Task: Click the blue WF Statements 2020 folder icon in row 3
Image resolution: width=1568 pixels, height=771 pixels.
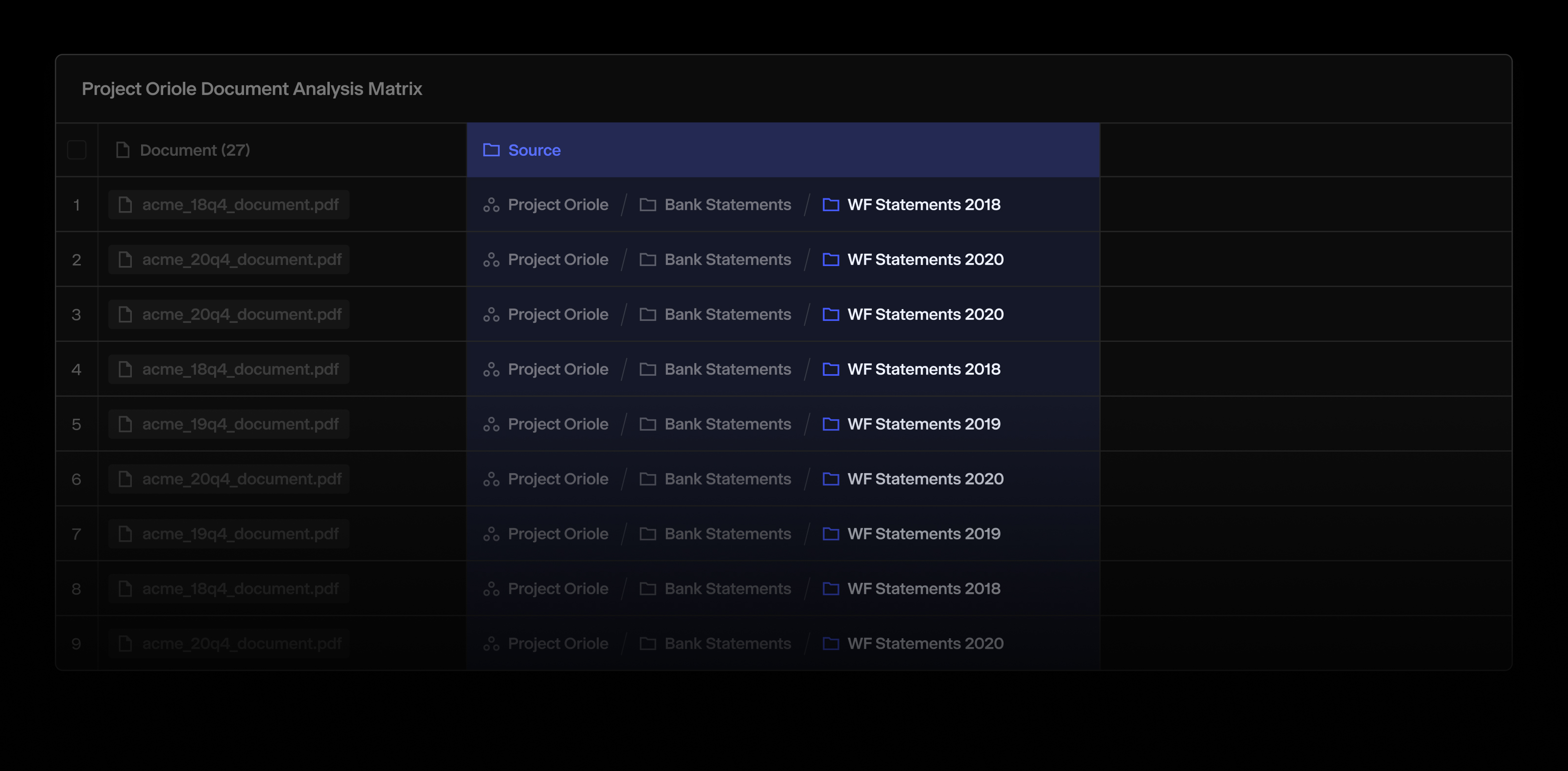Action: click(831, 314)
